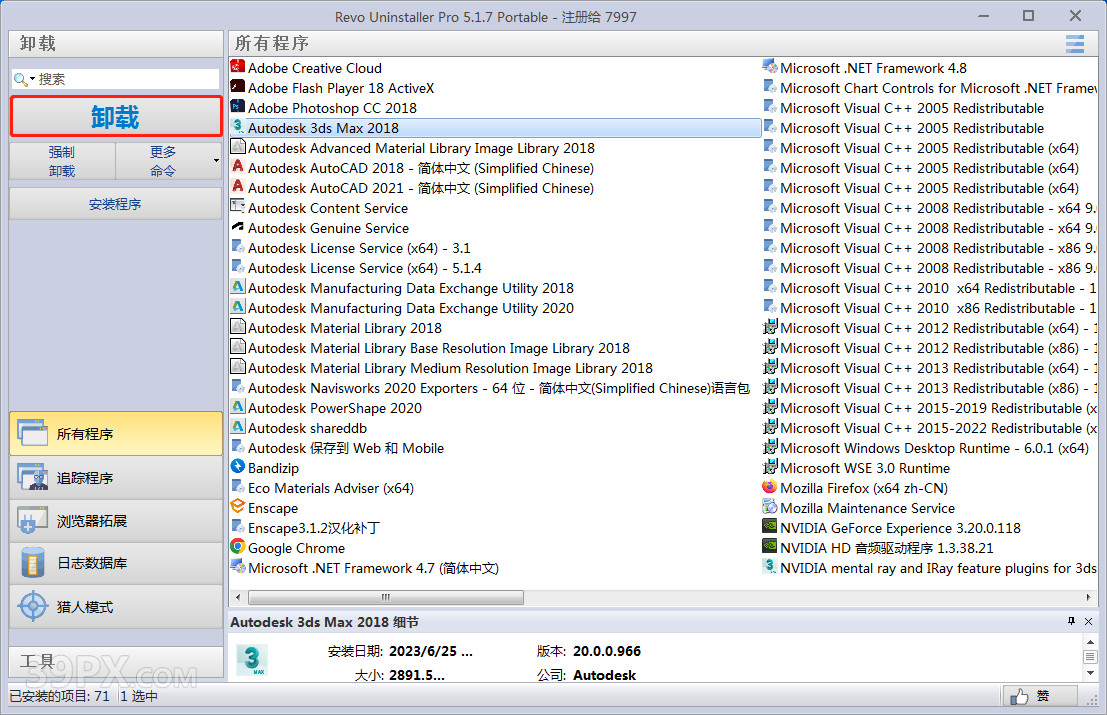Close the details panel
The image size is (1107, 715).
coord(1088,621)
